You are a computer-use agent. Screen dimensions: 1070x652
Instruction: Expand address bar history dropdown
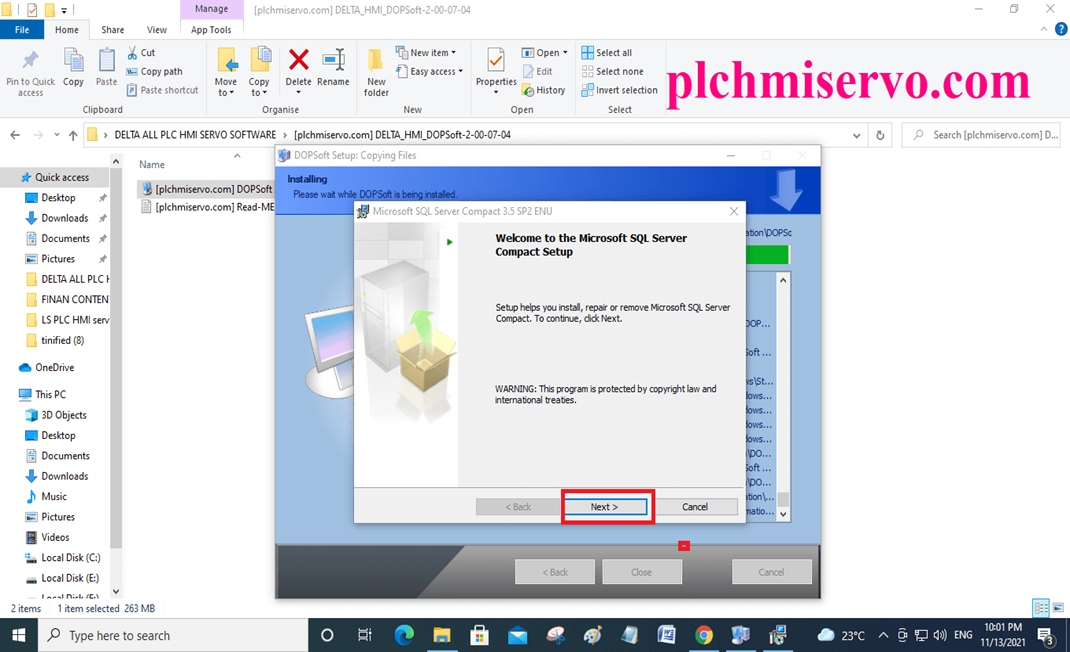coord(856,135)
